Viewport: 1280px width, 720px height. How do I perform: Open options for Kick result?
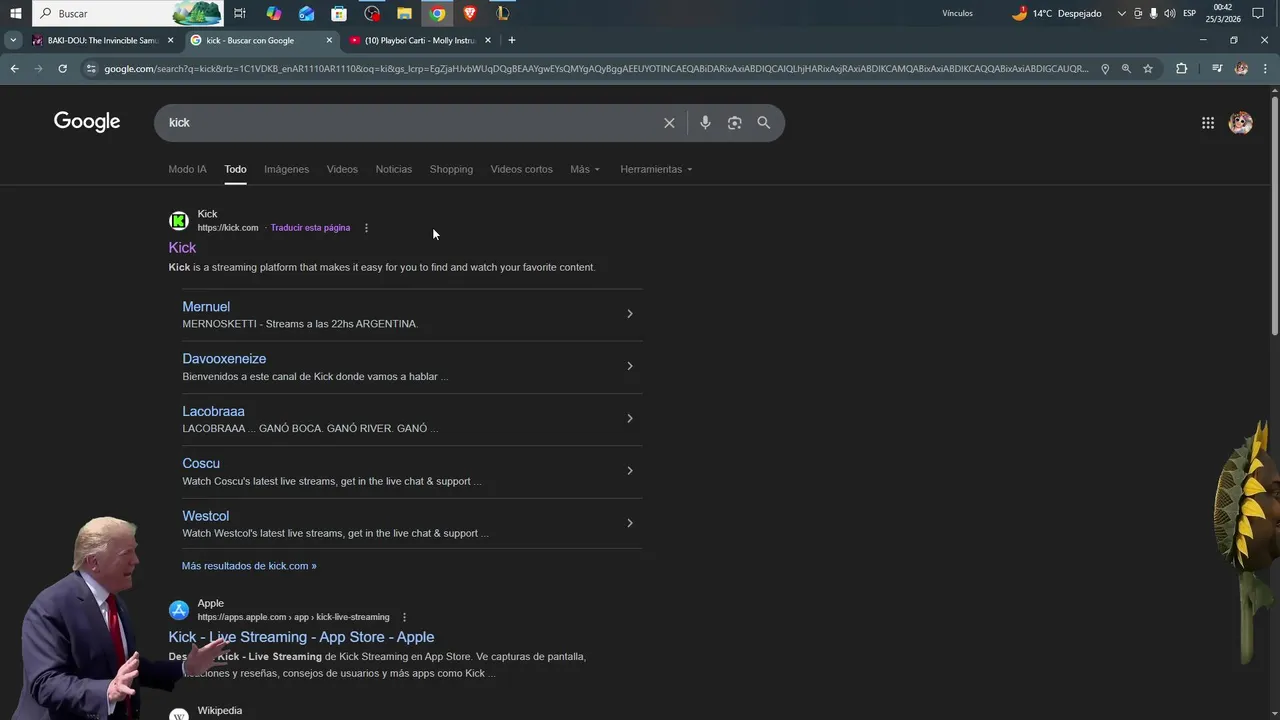(x=366, y=228)
